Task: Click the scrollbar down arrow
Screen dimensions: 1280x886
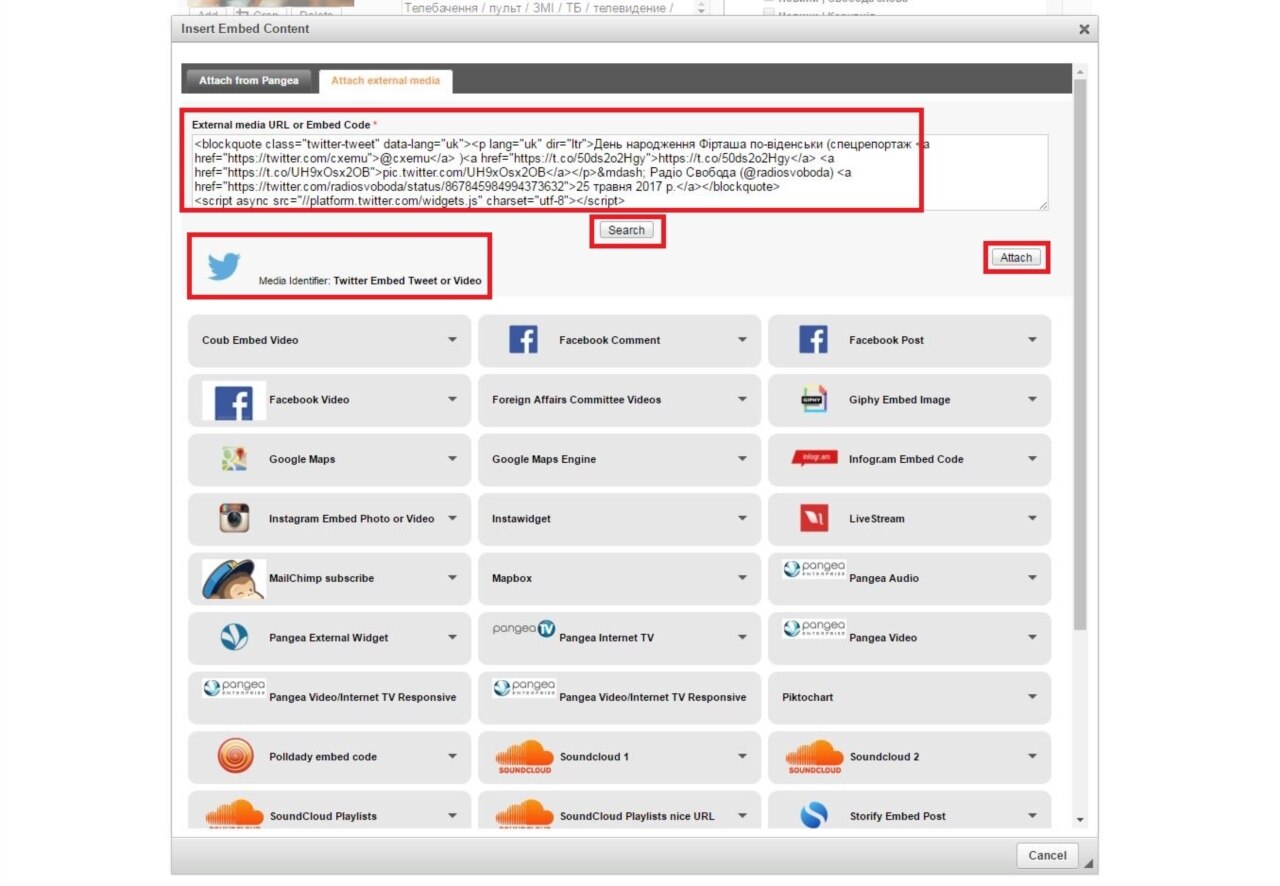Action: [x=1079, y=820]
